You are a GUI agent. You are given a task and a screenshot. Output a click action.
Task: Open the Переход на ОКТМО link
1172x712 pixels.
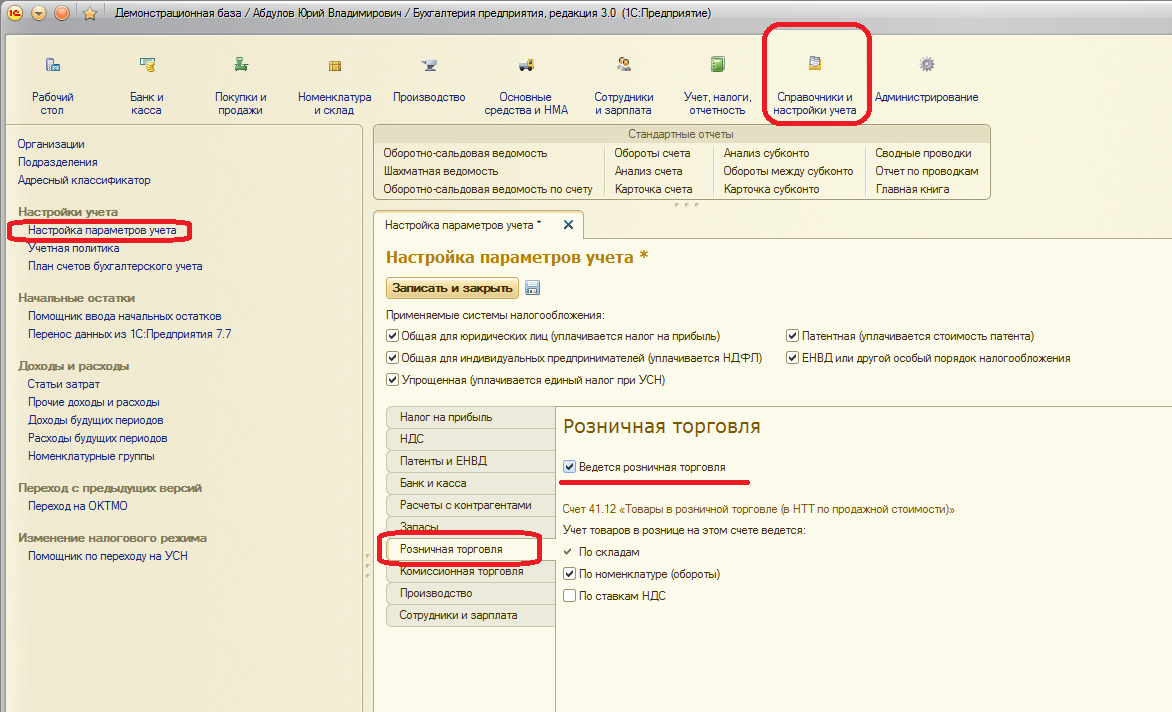coord(78,506)
